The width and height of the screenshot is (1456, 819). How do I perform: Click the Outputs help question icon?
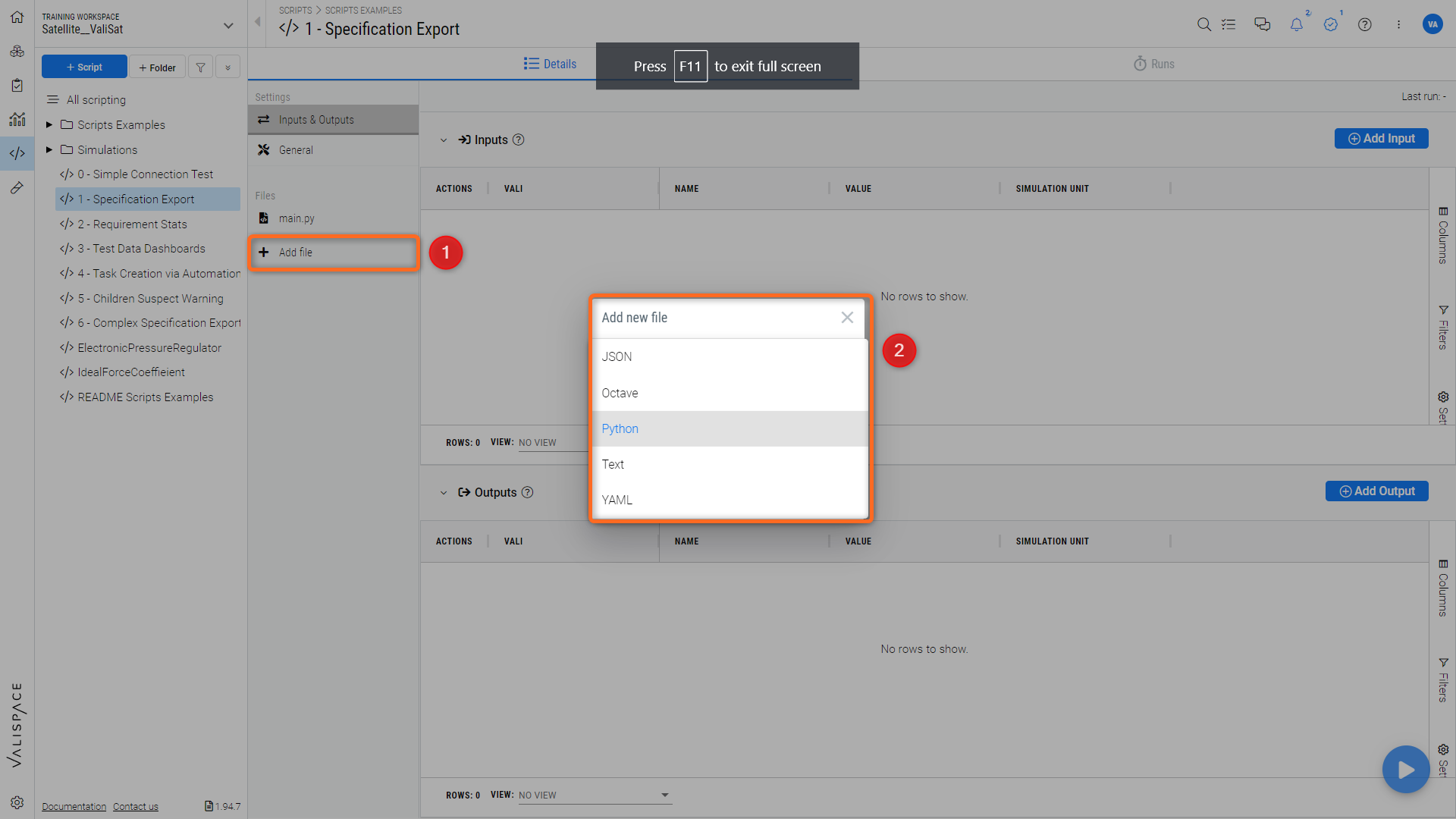point(528,492)
